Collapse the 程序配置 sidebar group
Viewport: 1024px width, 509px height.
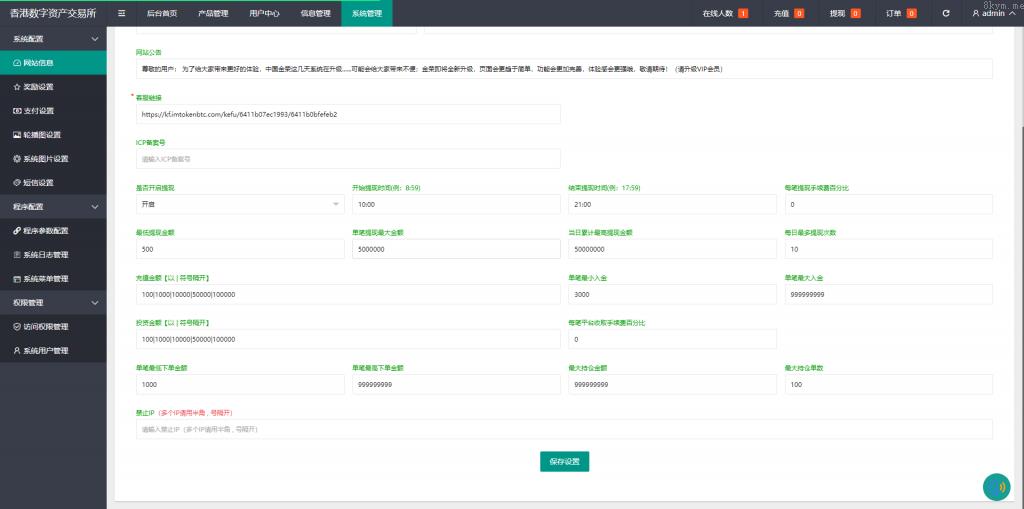pos(52,207)
